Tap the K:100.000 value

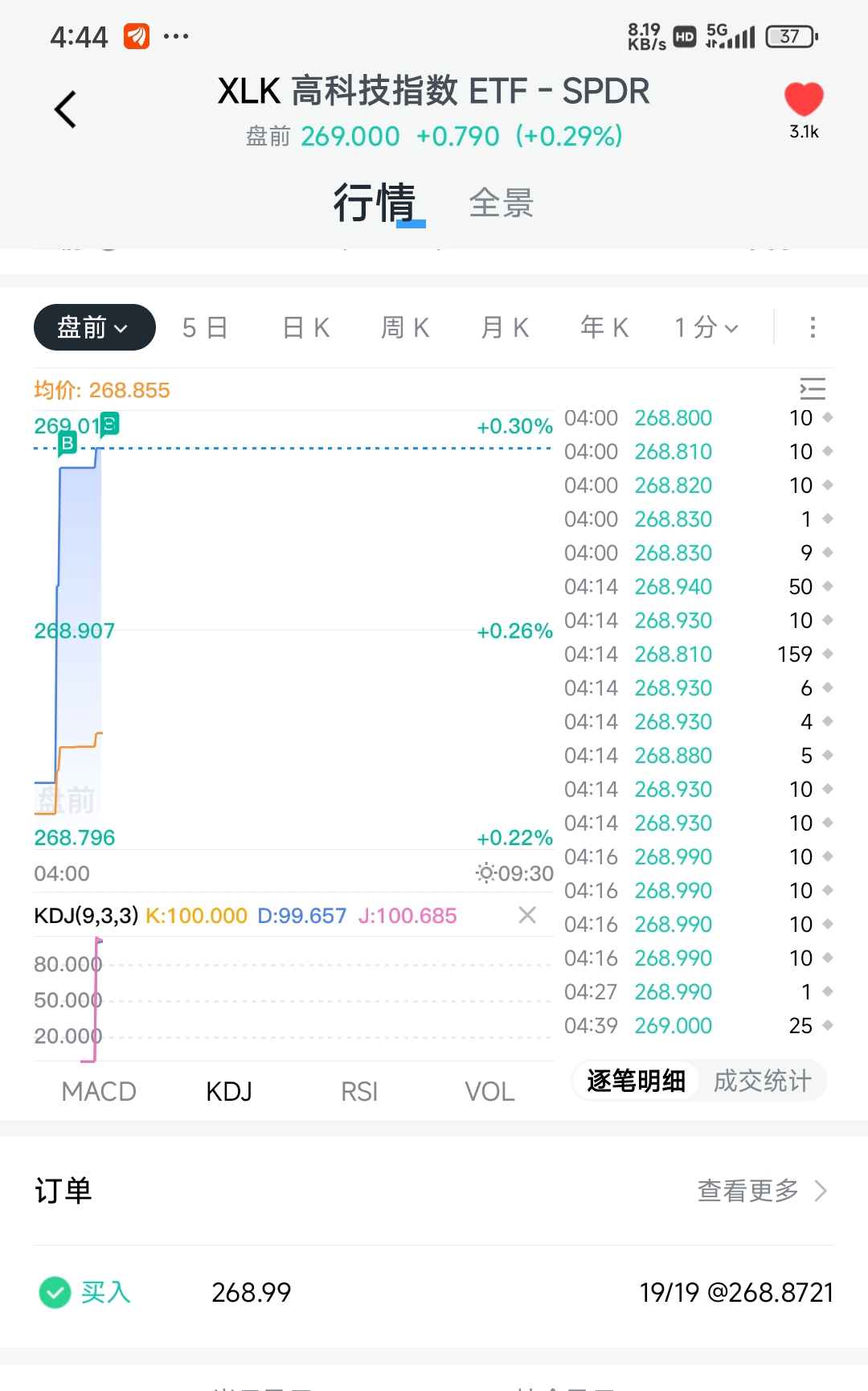click(x=196, y=915)
